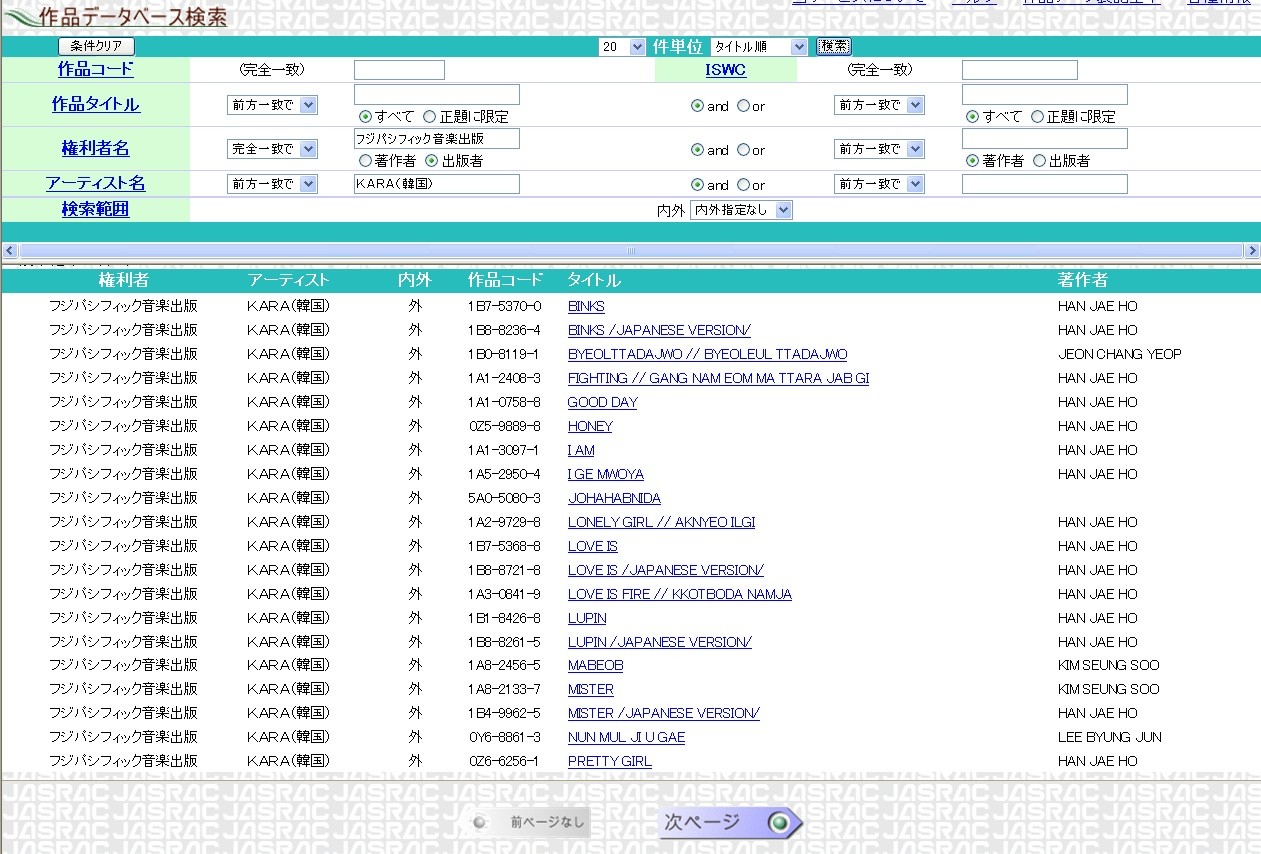Select 'and' radio in 作品タイトル row
The width and height of the screenshot is (1261, 854).
[697, 106]
